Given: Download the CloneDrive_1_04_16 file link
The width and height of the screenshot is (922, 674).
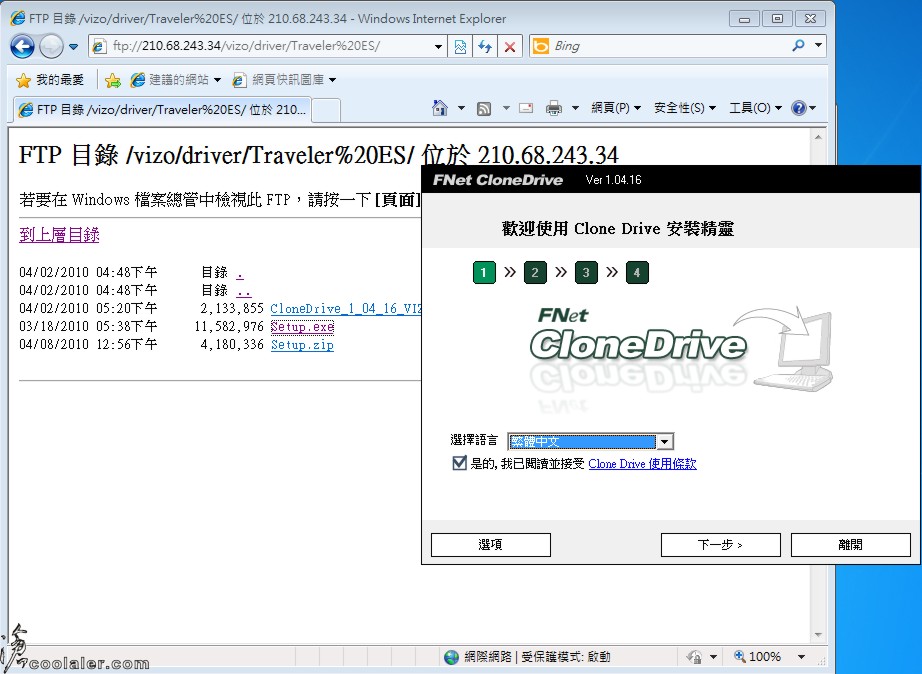Looking at the screenshot, I should coord(346,309).
